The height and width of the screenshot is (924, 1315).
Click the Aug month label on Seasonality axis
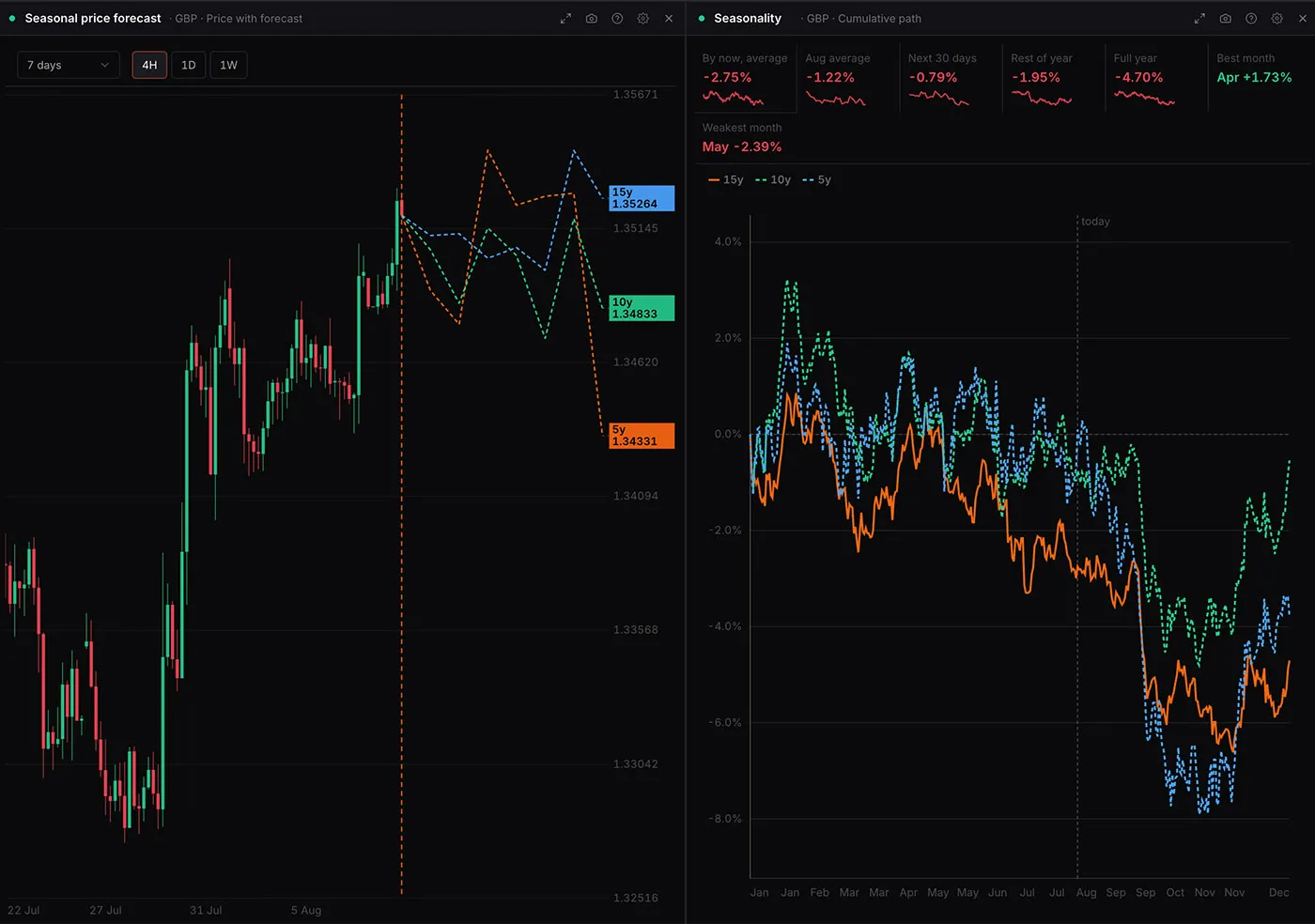1087,893
